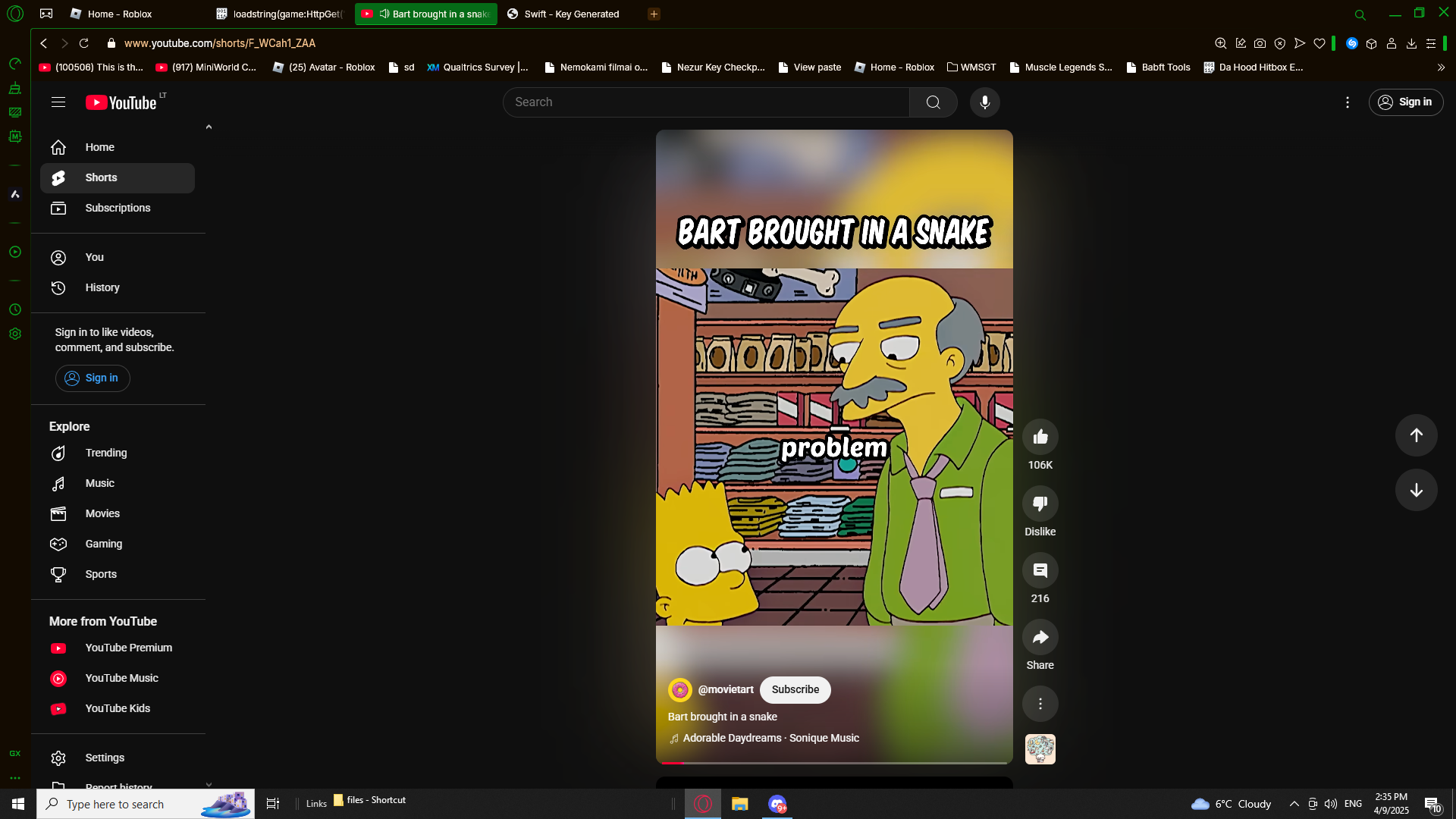The height and width of the screenshot is (819, 1456).
Task: Open the Windows notification center
Action: pyautogui.click(x=1432, y=804)
